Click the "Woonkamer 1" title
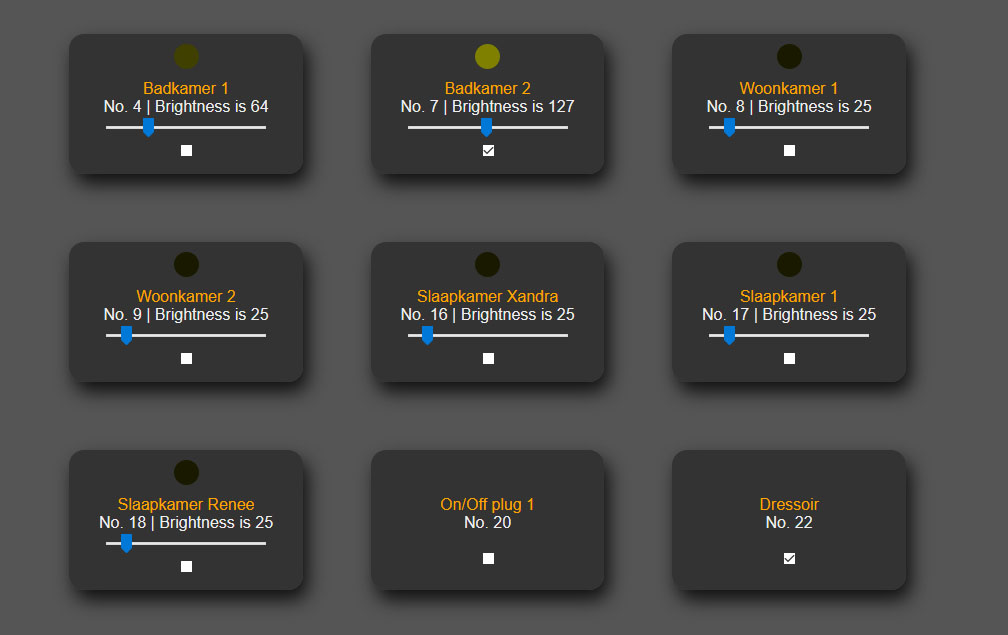The height and width of the screenshot is (635, 1008). 789,88
